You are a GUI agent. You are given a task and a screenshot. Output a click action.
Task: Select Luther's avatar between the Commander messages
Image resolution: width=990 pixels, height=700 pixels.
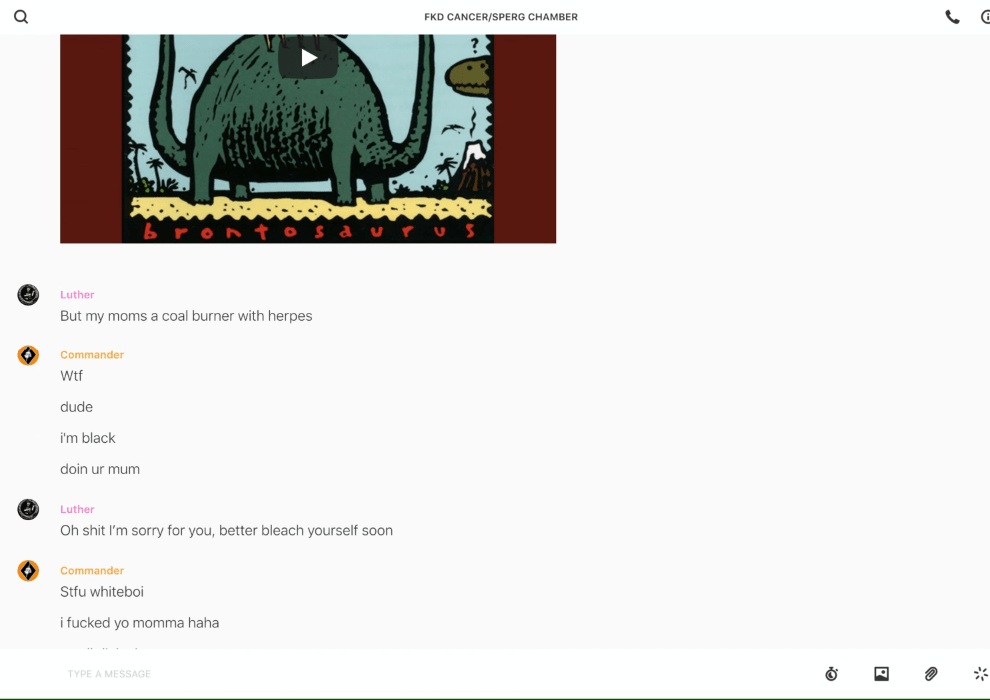[28, 510]
